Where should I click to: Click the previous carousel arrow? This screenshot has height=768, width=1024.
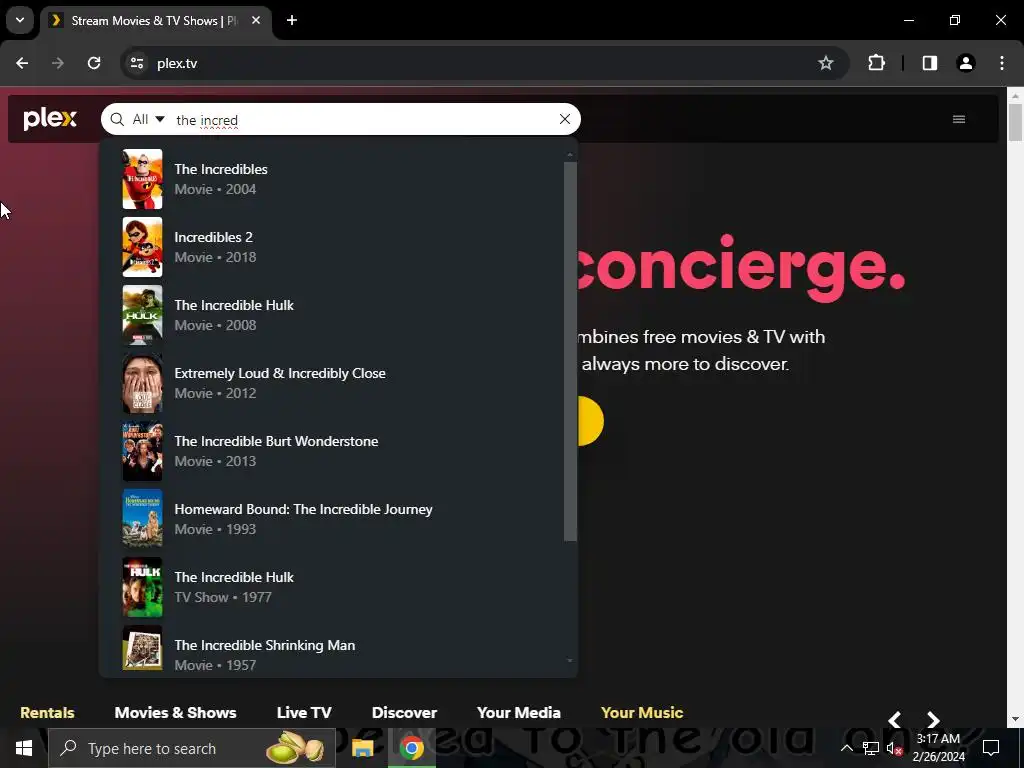click(x=895, y=720)
